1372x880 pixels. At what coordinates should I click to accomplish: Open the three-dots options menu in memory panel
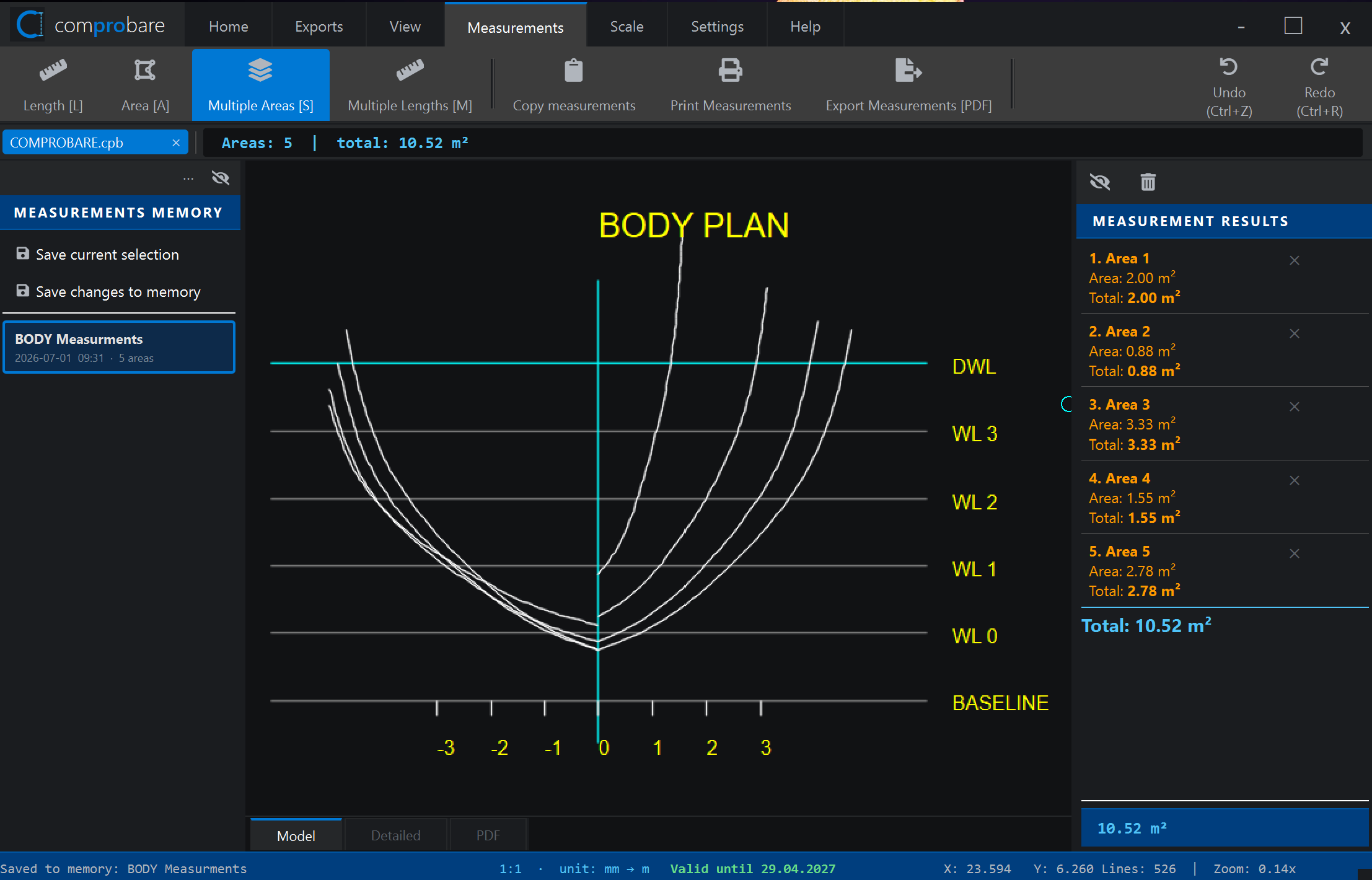point(188,178)
